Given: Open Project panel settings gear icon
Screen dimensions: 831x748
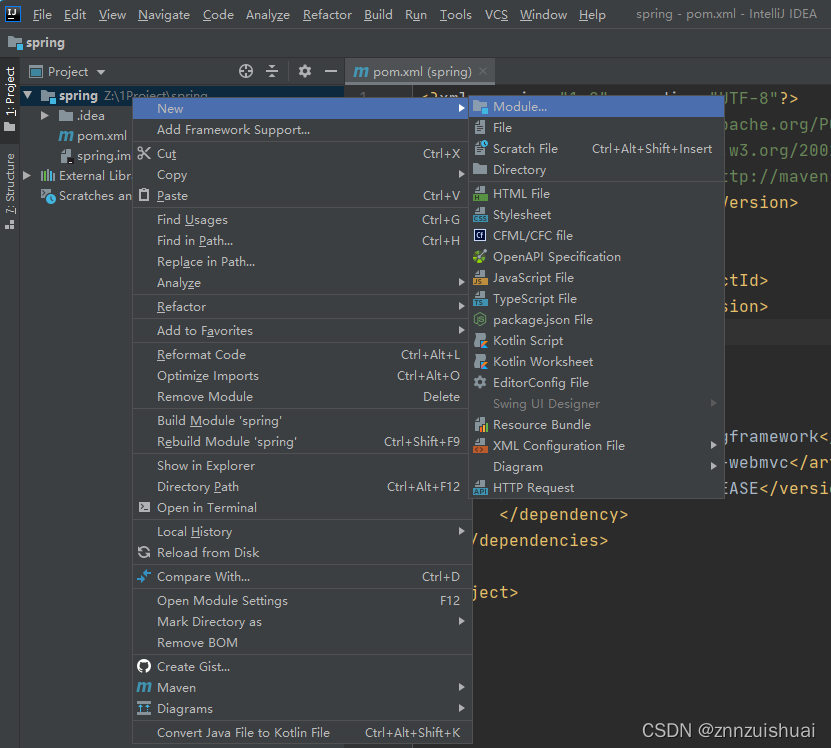Looking at the screenshot, I should (305, 71).
